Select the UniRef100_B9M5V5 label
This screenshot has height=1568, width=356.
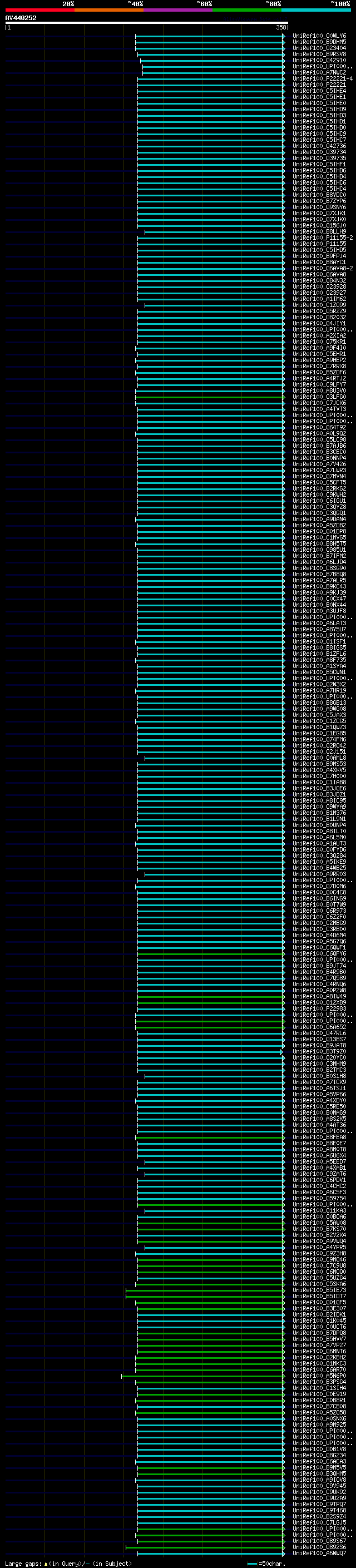(x=319, y=1467)
